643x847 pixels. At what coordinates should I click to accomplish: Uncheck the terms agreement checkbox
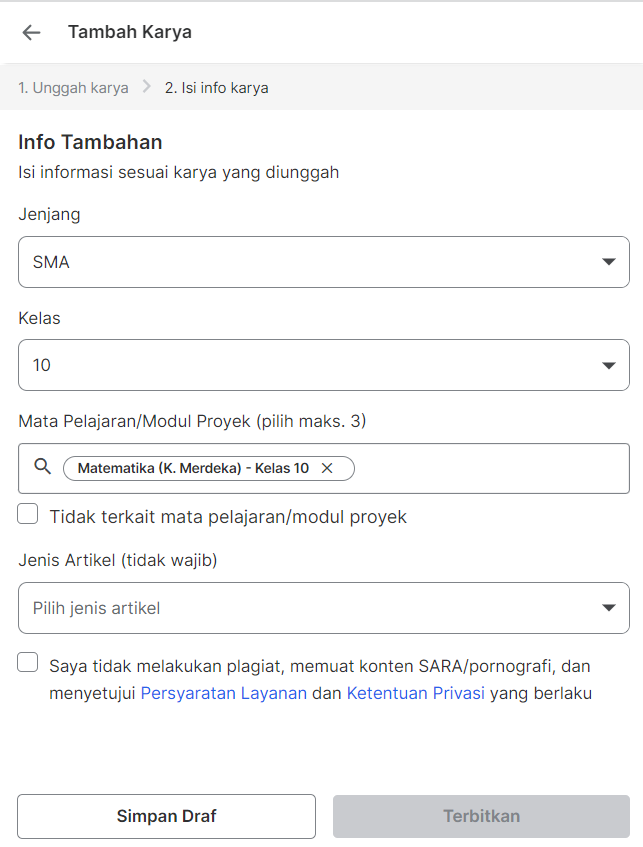(x=27, y=662)
